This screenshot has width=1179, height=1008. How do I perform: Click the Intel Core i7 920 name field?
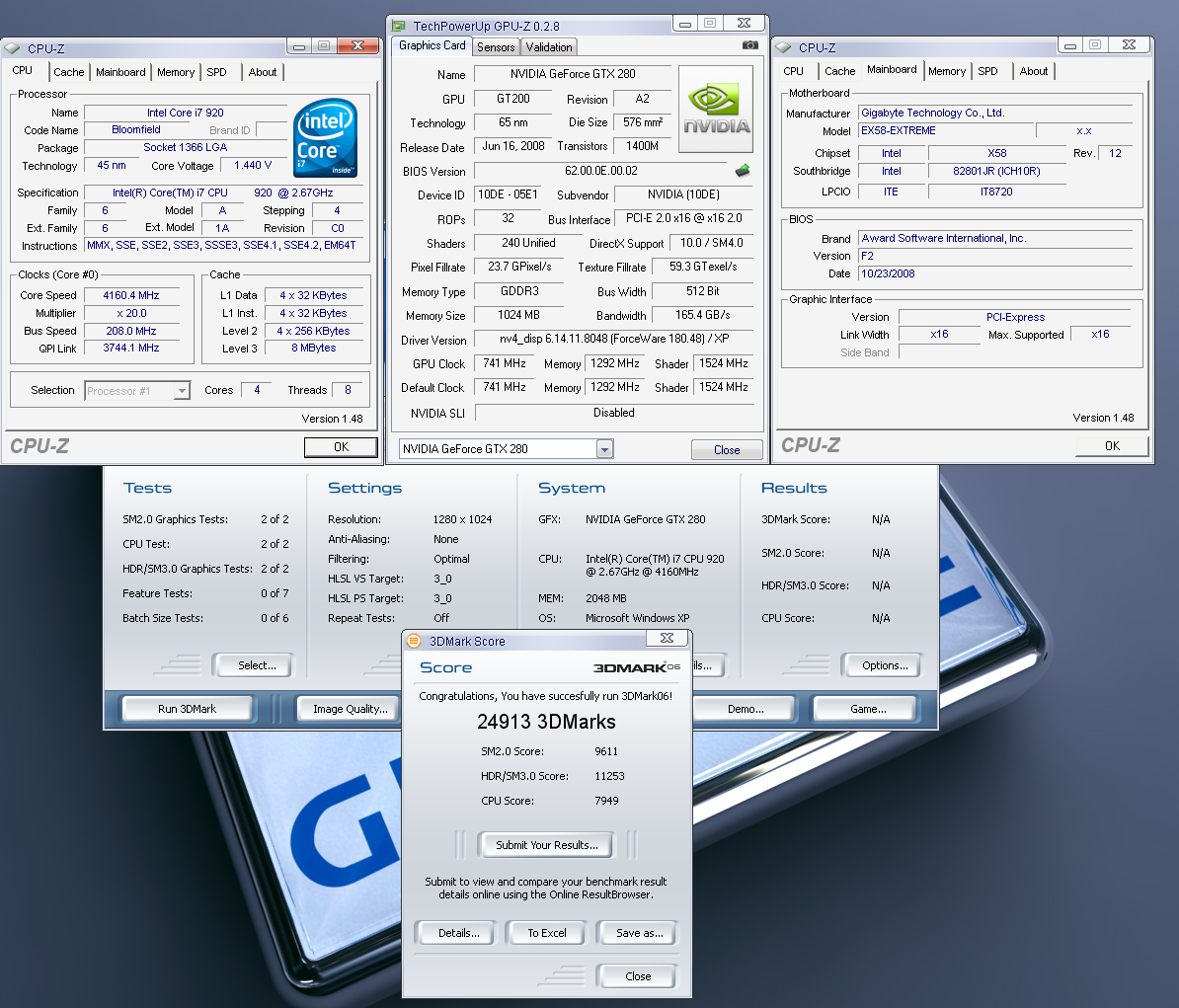(x=185, y=113)
